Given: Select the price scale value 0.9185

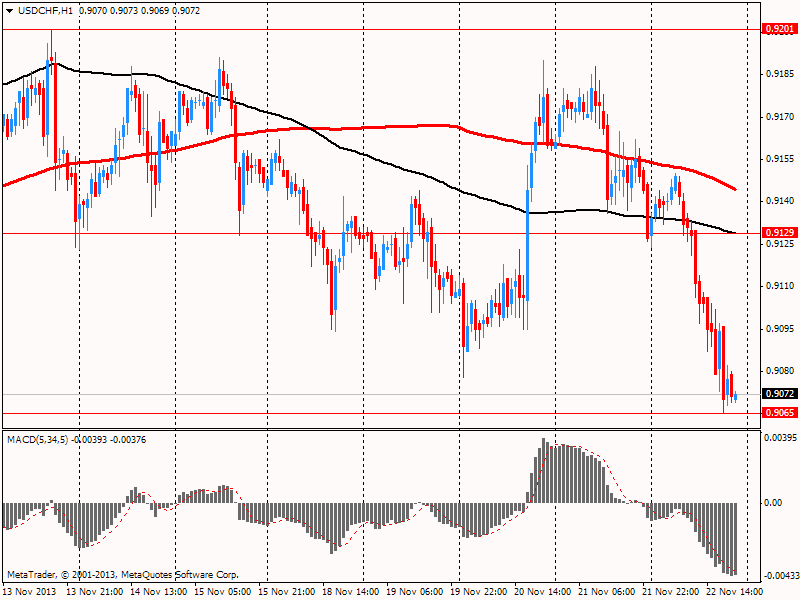Looking at the screenshot, I should click(780, 74).
